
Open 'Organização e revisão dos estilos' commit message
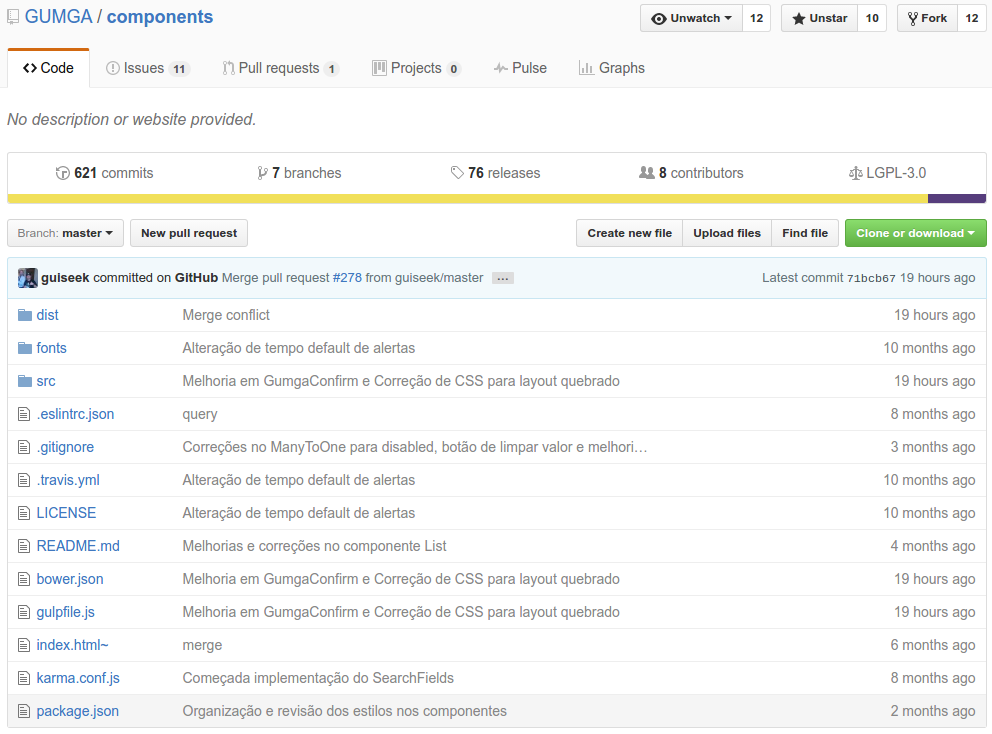coord(345,711)
